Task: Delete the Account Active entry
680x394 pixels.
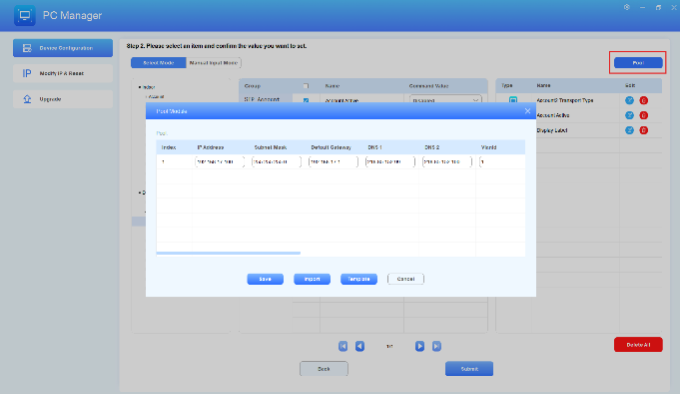Action: (644, 115)
